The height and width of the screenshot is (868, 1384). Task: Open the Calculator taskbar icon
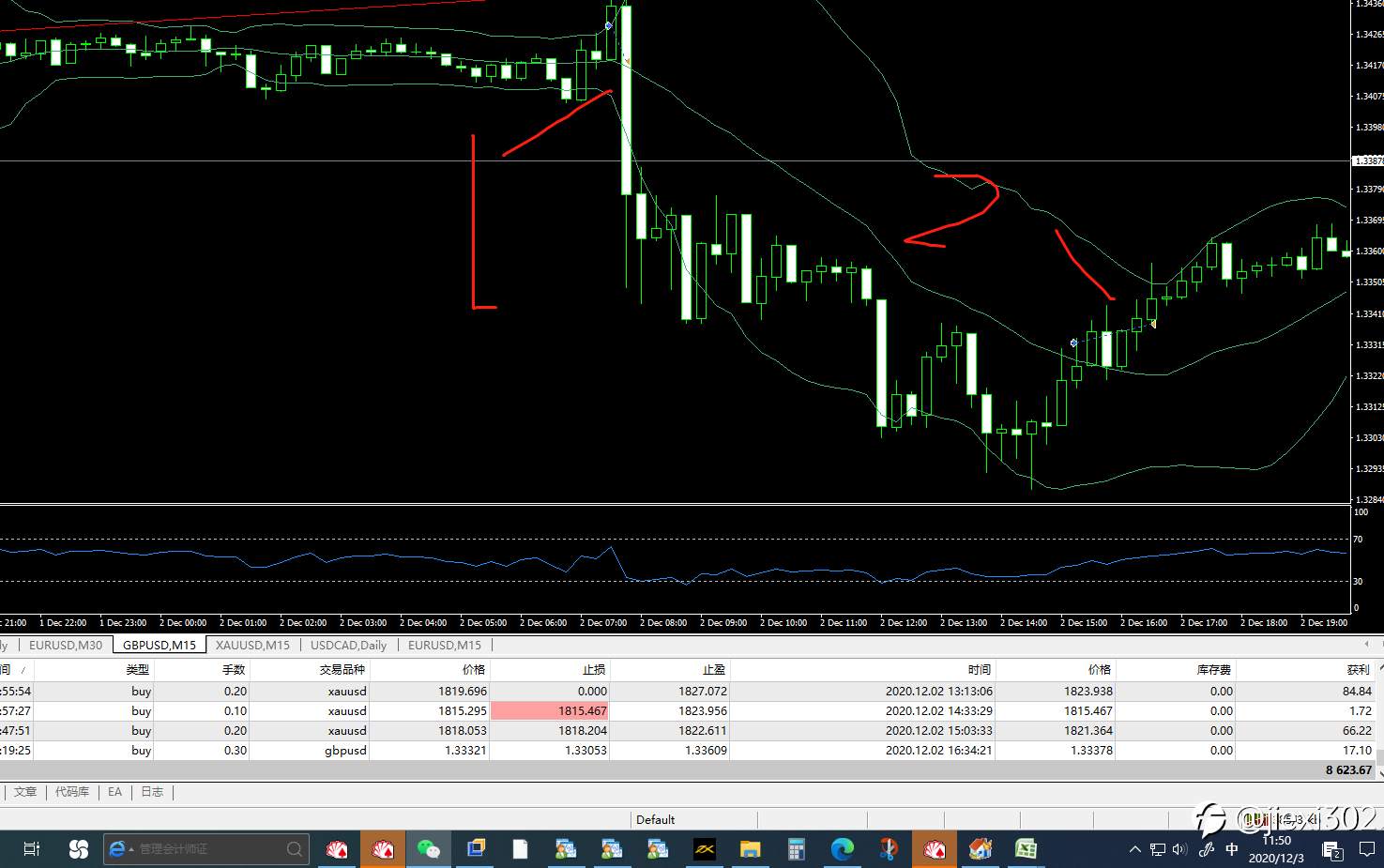tap(796, 849)
